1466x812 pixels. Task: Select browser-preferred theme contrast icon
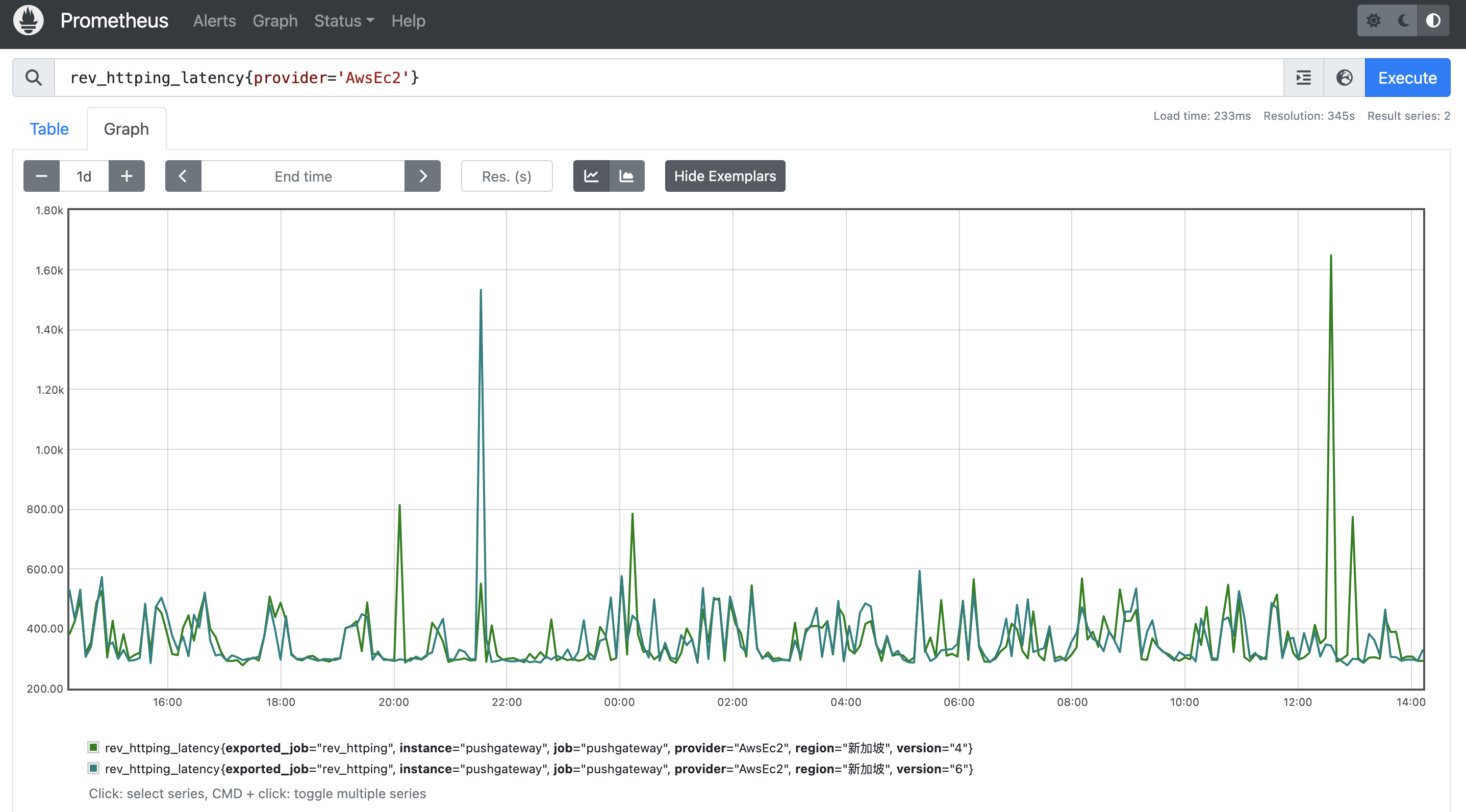tap(1433, 20)
